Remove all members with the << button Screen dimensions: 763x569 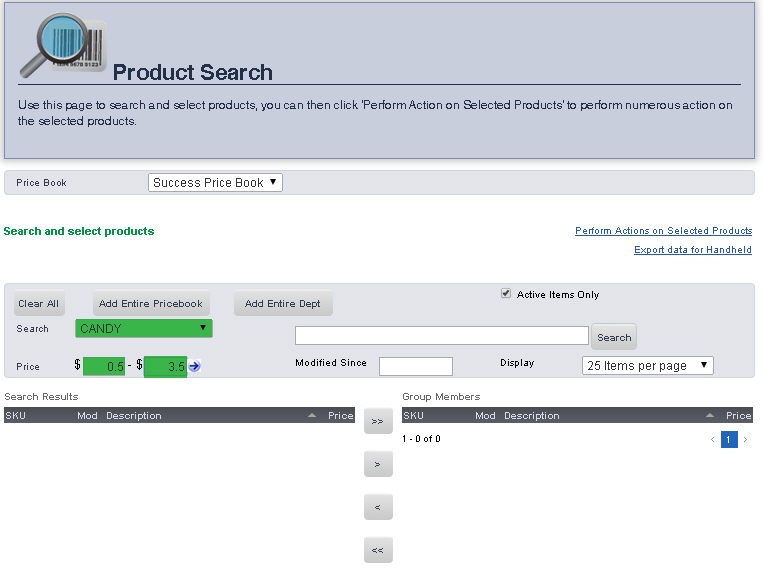377,550
